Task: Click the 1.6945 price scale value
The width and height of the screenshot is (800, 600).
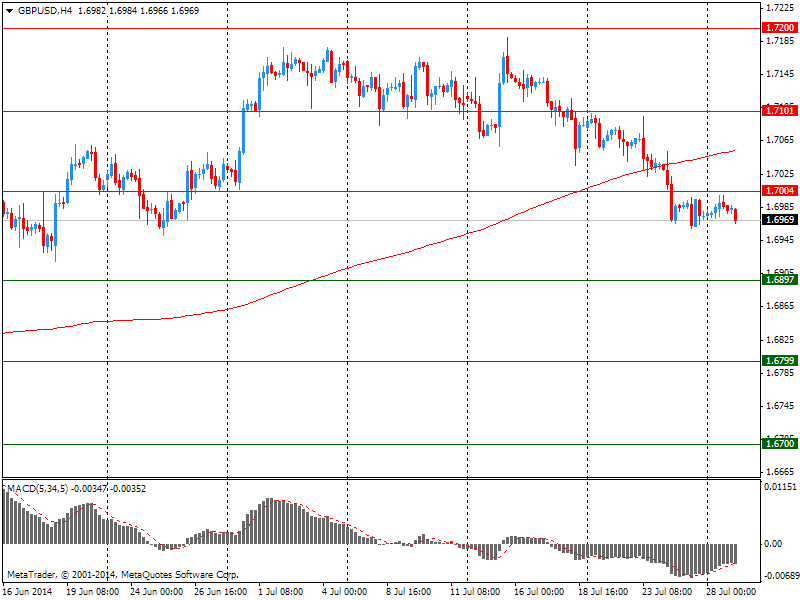Action: pos(781,240)
